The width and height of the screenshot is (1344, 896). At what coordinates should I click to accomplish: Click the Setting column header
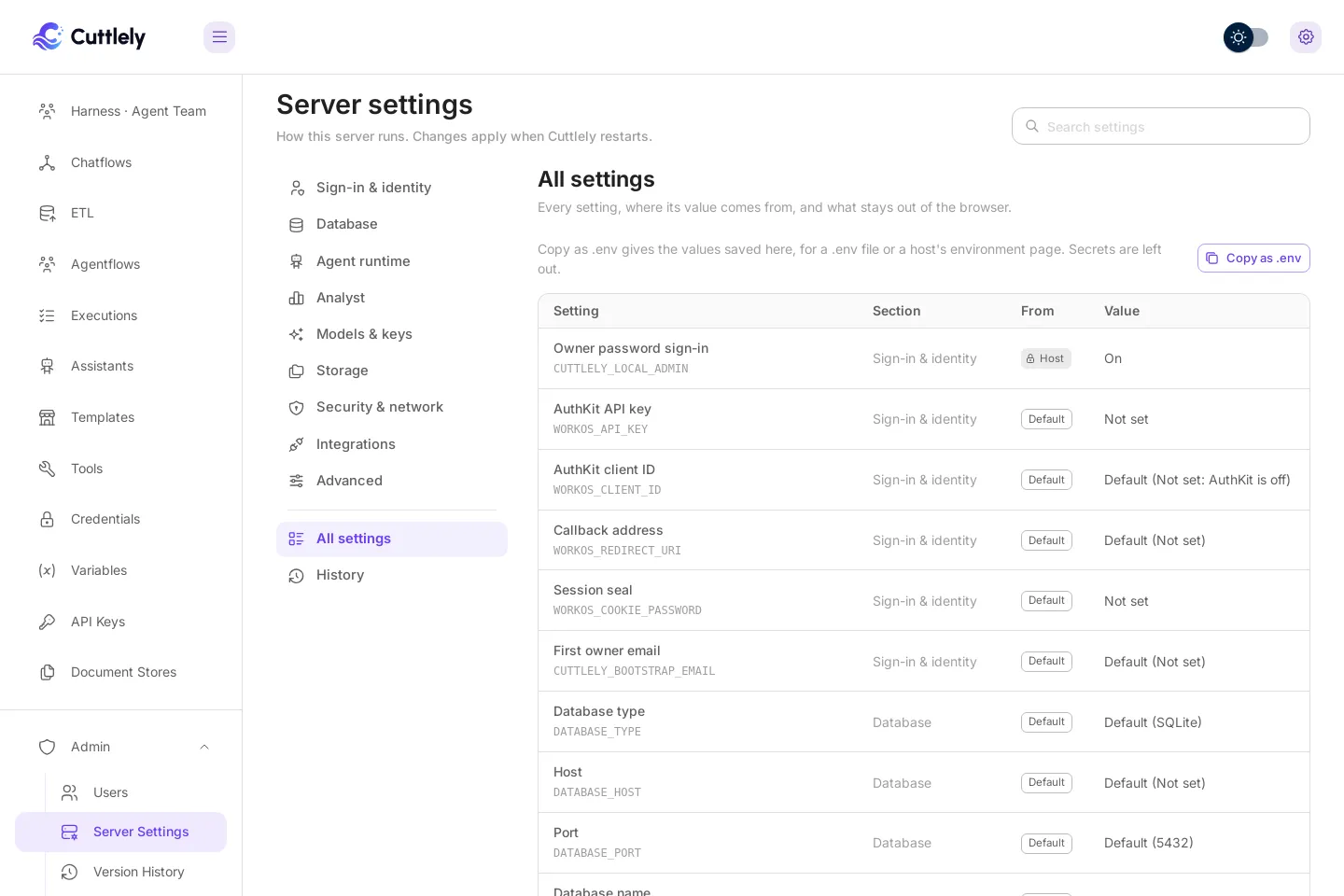pos(576,311)
